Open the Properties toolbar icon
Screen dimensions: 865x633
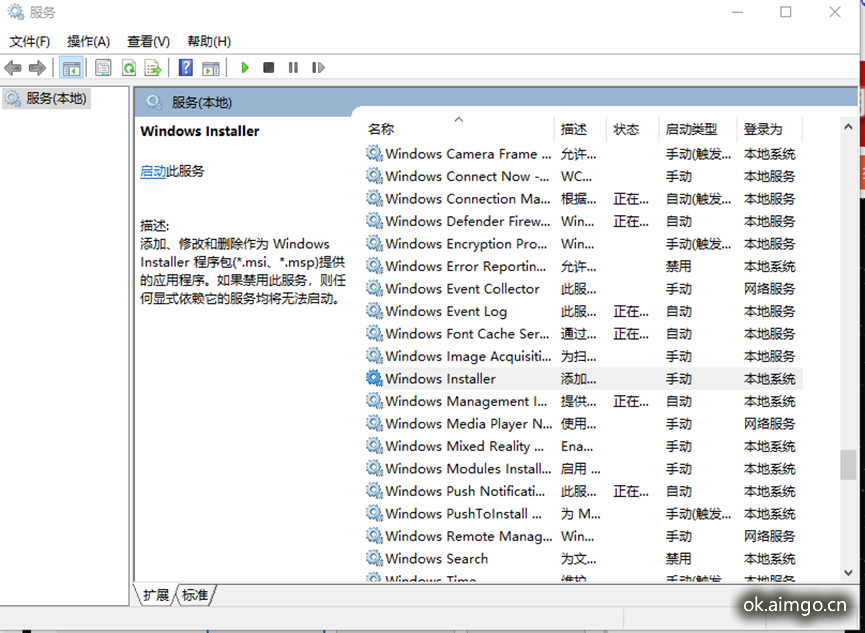tap(103, 68)
